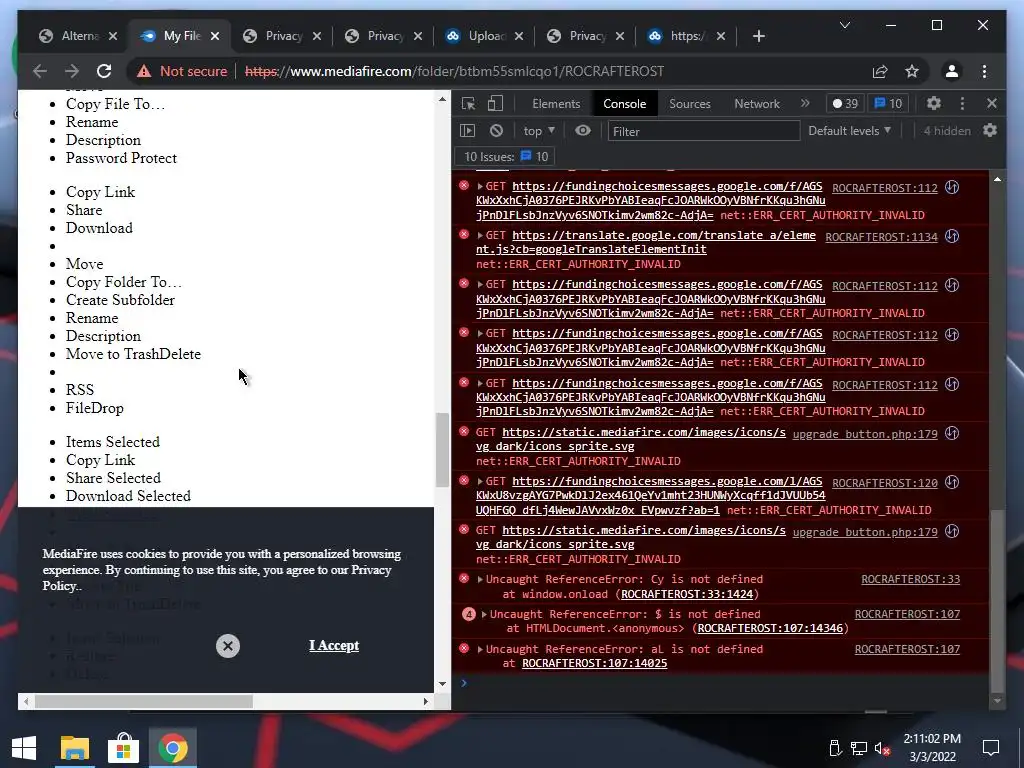1024x768 pixels.
Task: Click the page's horizontal scrollbar thumb
Action: pyautogui.click(x=144, y=701)
